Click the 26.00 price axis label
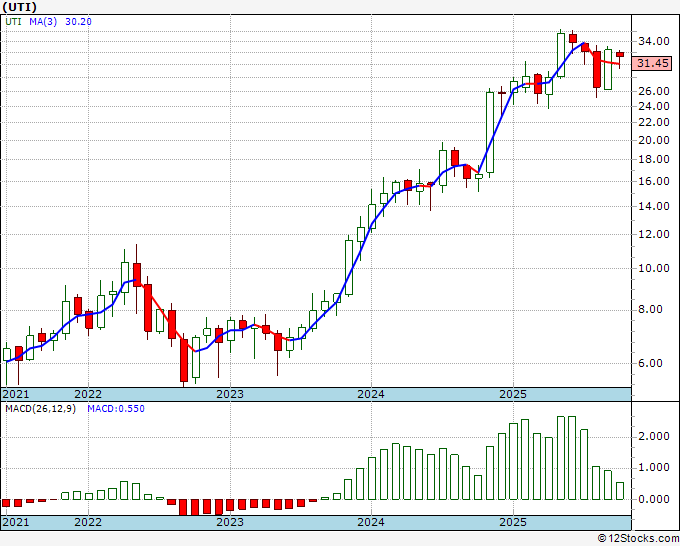Viewport: 680px width, 546px height. point(653,91)
